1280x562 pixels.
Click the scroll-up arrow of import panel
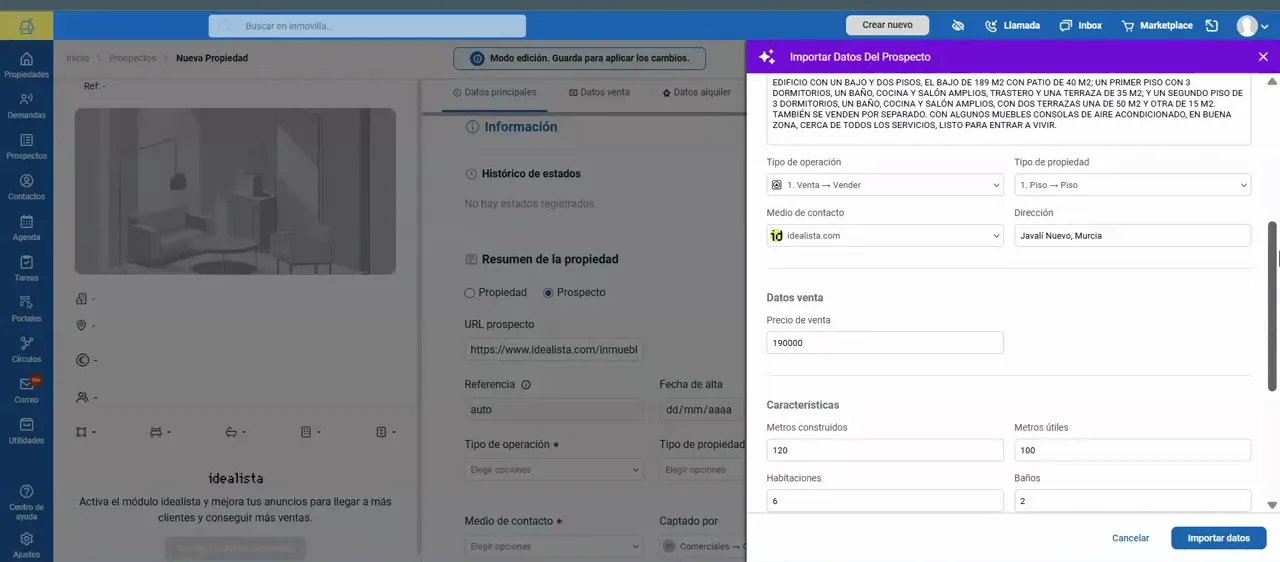click(1272, 80)
